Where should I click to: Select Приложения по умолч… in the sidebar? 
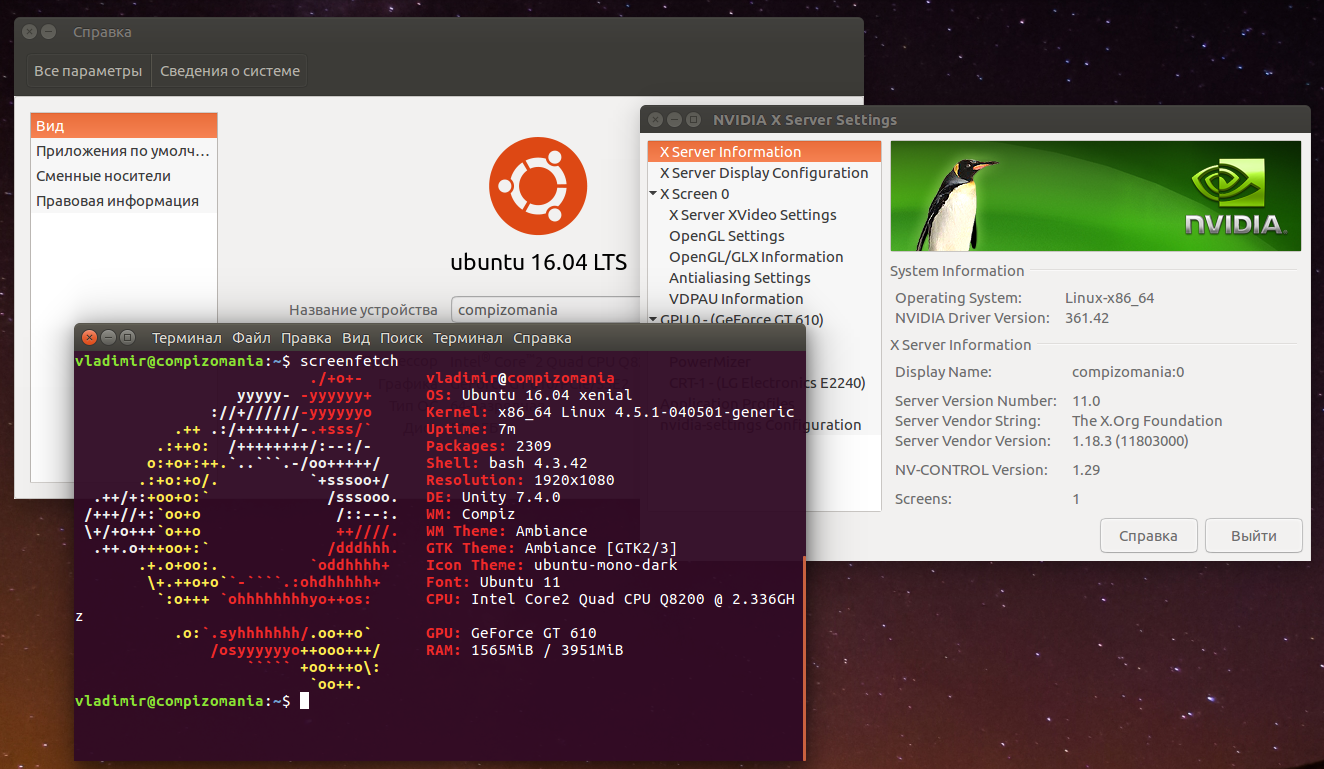[124, 151]
